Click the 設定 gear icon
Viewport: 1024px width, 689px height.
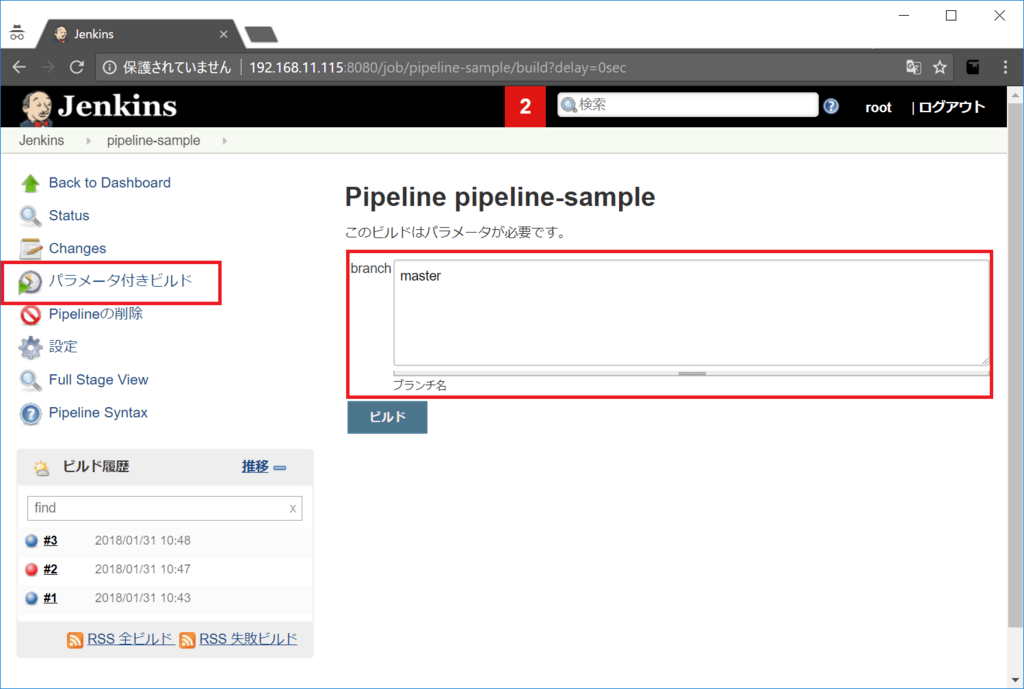coord(30,347)
